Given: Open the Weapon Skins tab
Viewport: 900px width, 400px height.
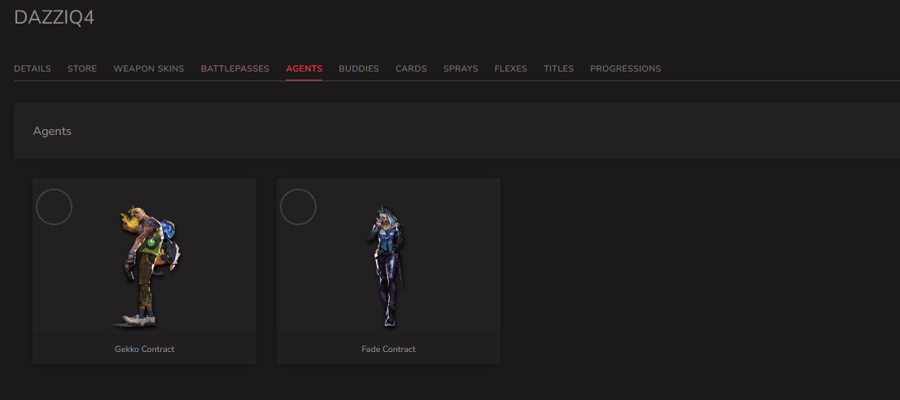Looking at the screenshot, I should [x=149, y=69].
